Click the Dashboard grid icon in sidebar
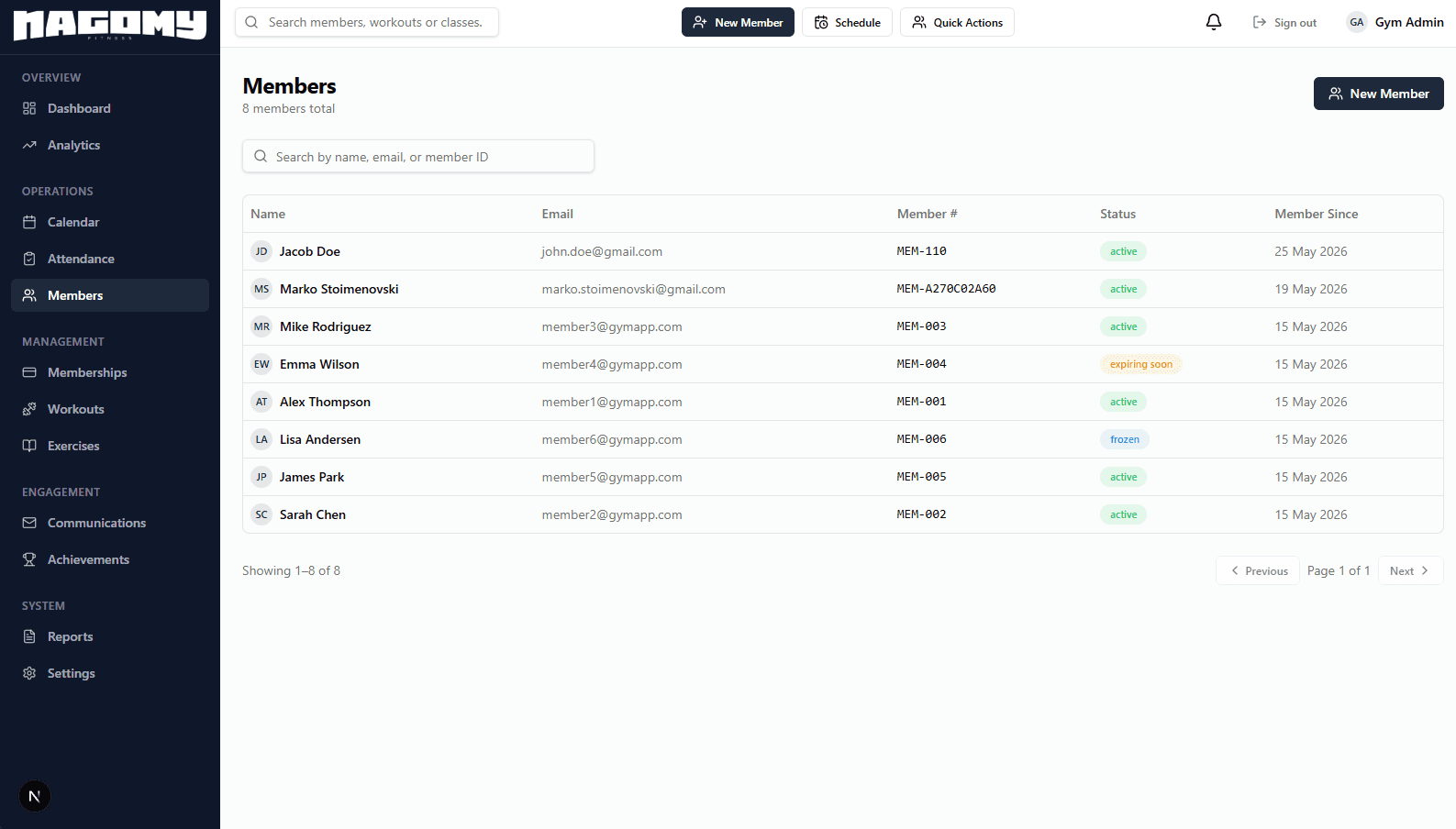 pyautogui.click(x=29, y=108)
